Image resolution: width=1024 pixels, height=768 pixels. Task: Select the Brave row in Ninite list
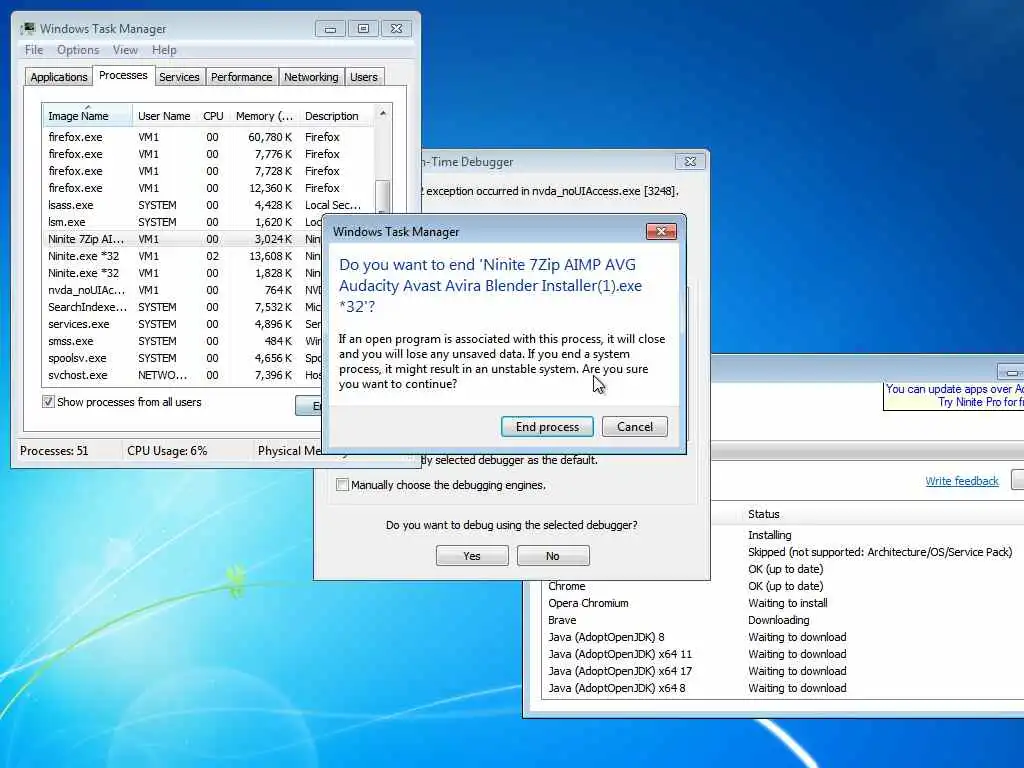coord(783,620)
